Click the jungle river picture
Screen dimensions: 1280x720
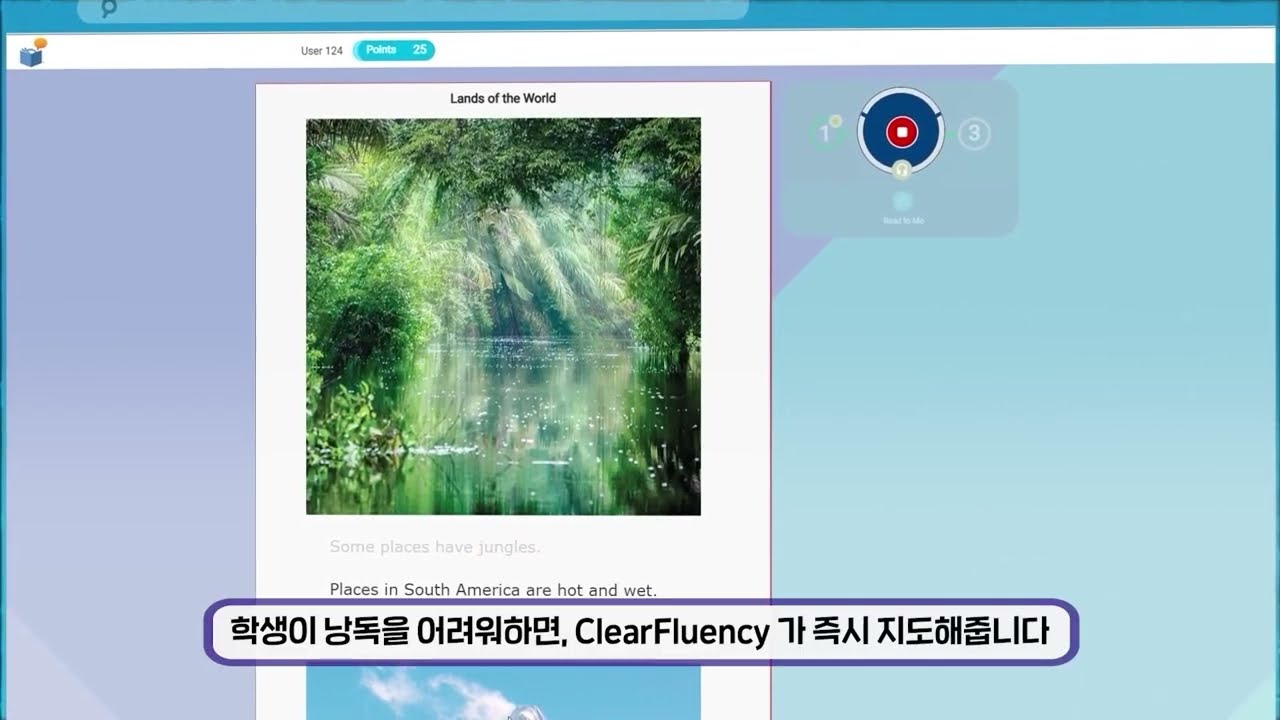pos(503,316)
